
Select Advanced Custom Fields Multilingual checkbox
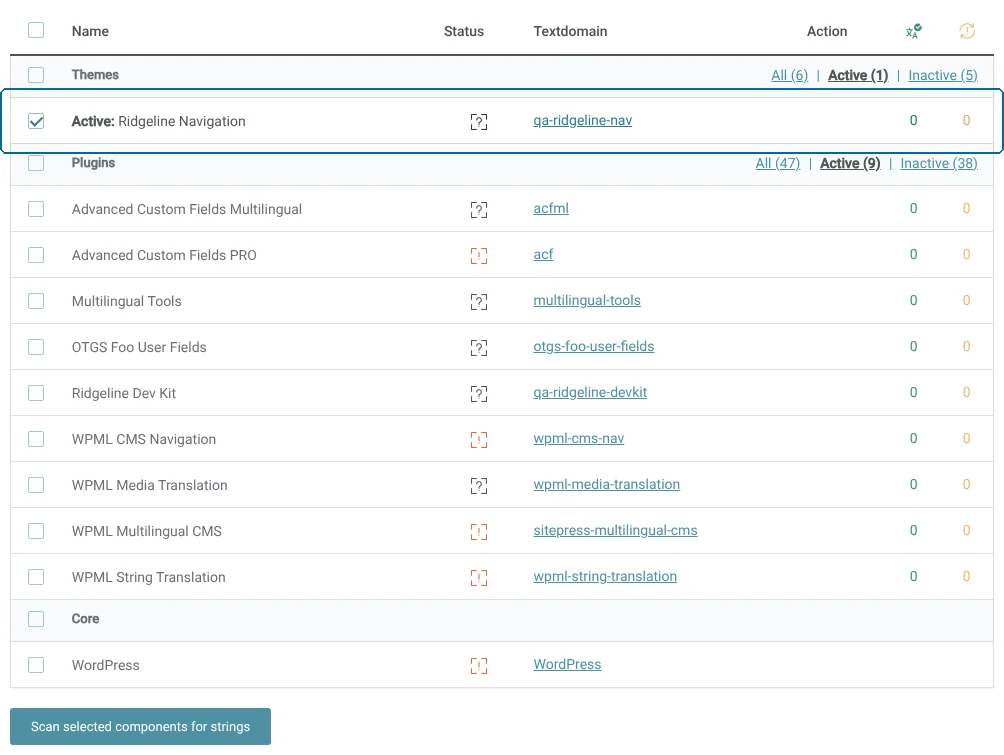click(x=36, y=209)
